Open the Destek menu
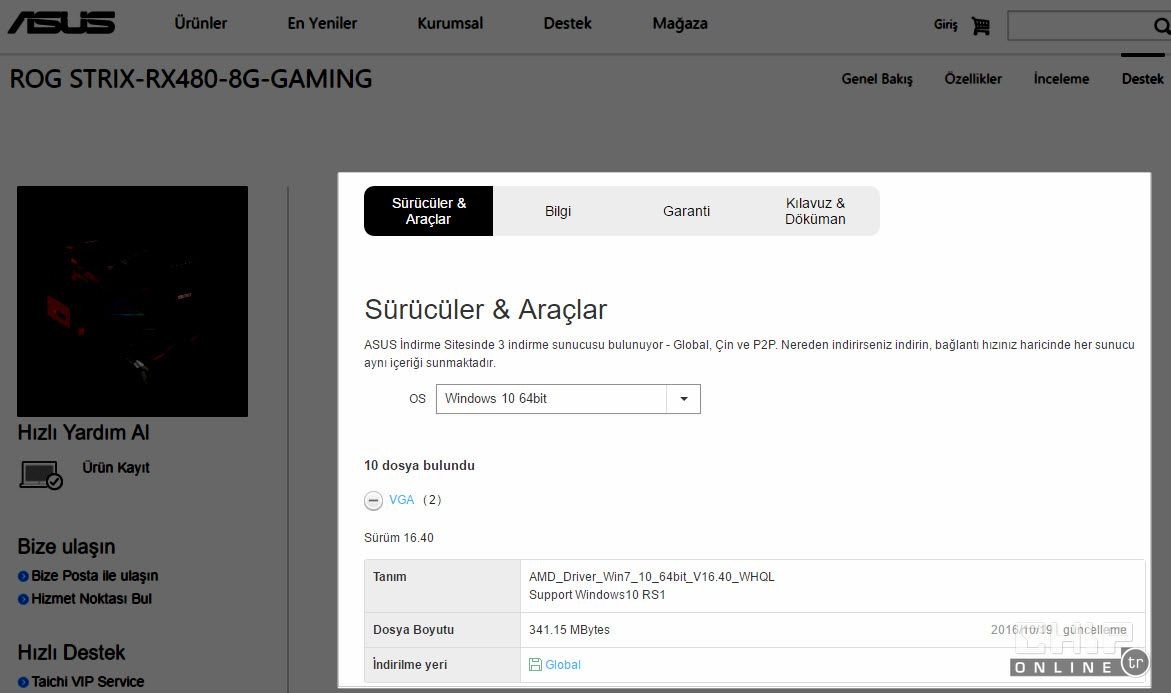 567,23
